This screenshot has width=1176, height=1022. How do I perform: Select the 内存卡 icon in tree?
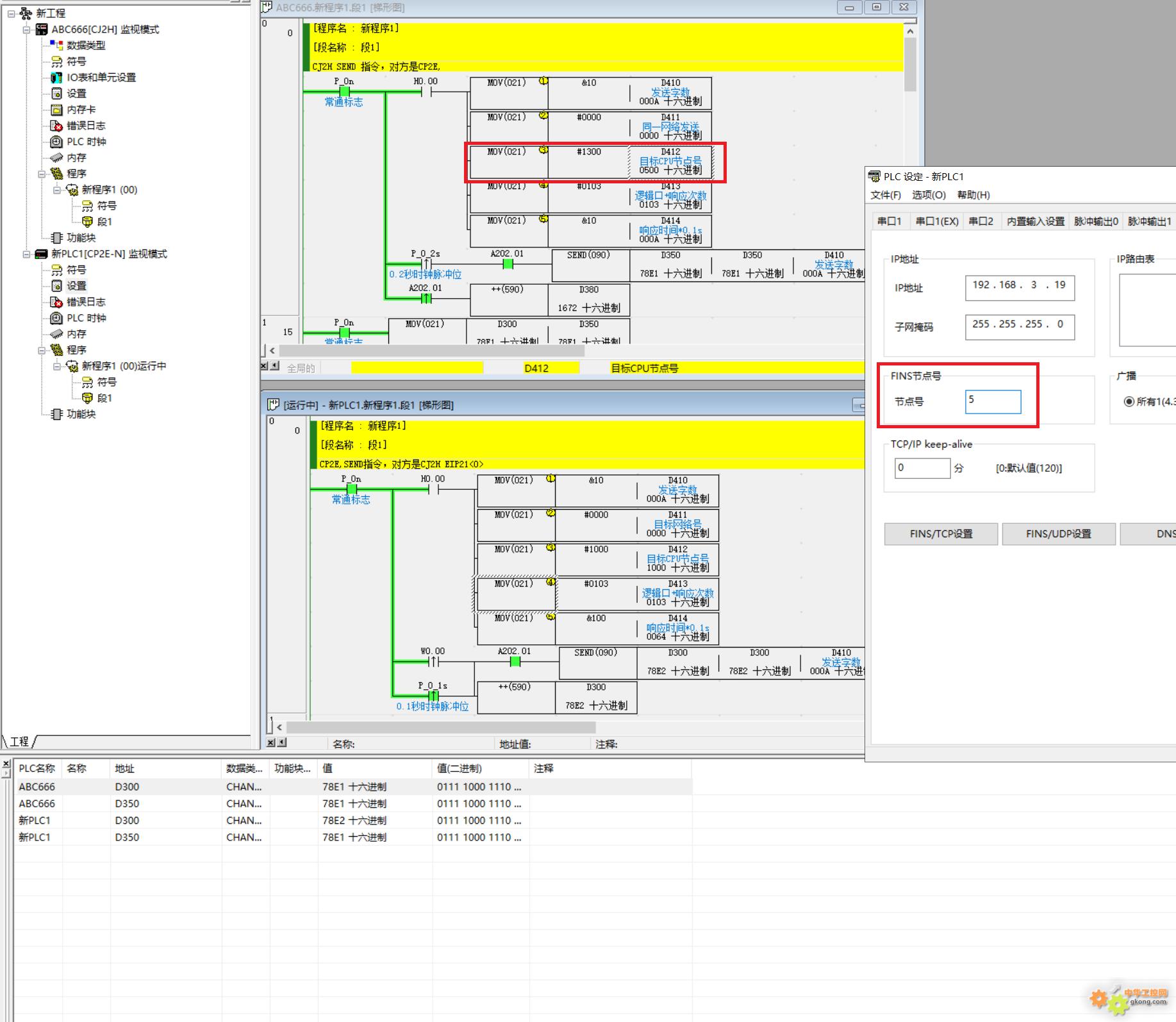56,110
